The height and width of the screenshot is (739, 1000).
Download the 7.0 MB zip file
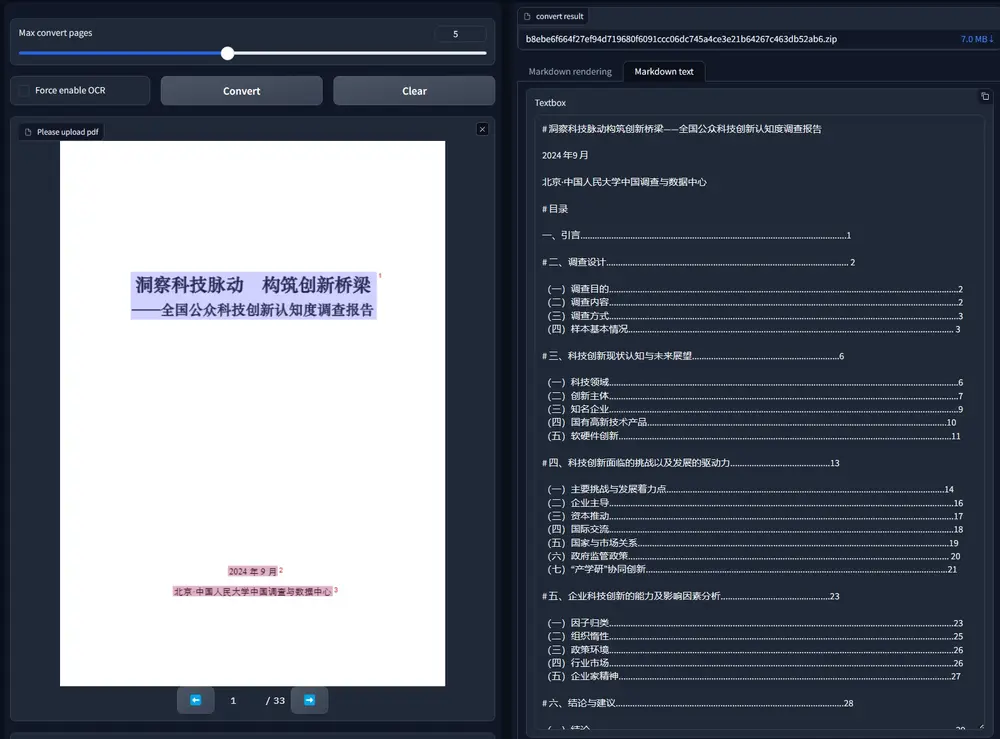(x=976, y=39)
